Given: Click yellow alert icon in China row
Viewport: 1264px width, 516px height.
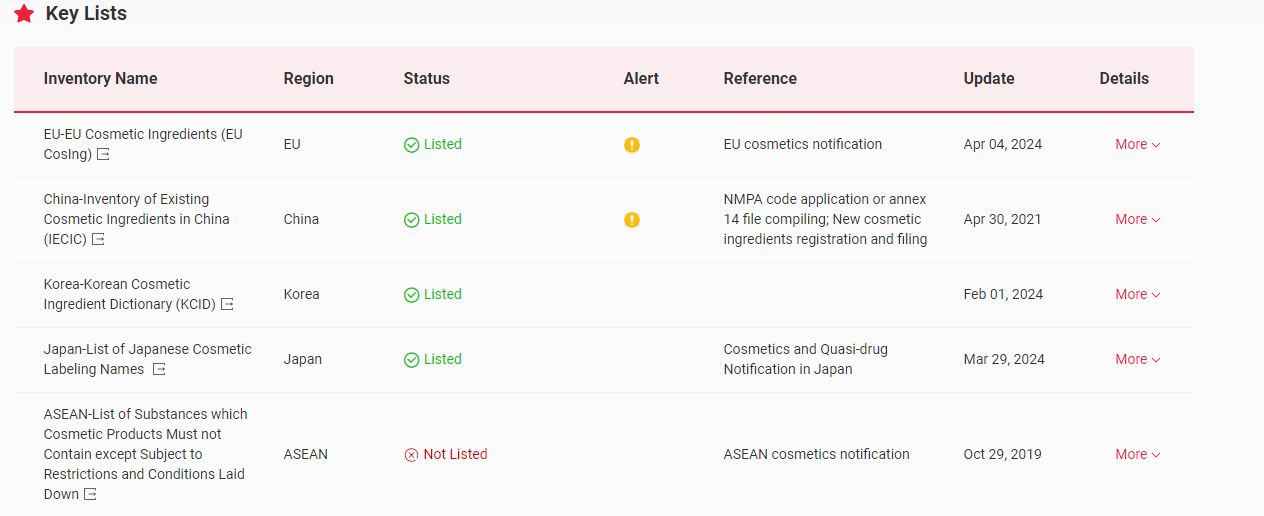Looking at the screenshot, I should 631,220.
